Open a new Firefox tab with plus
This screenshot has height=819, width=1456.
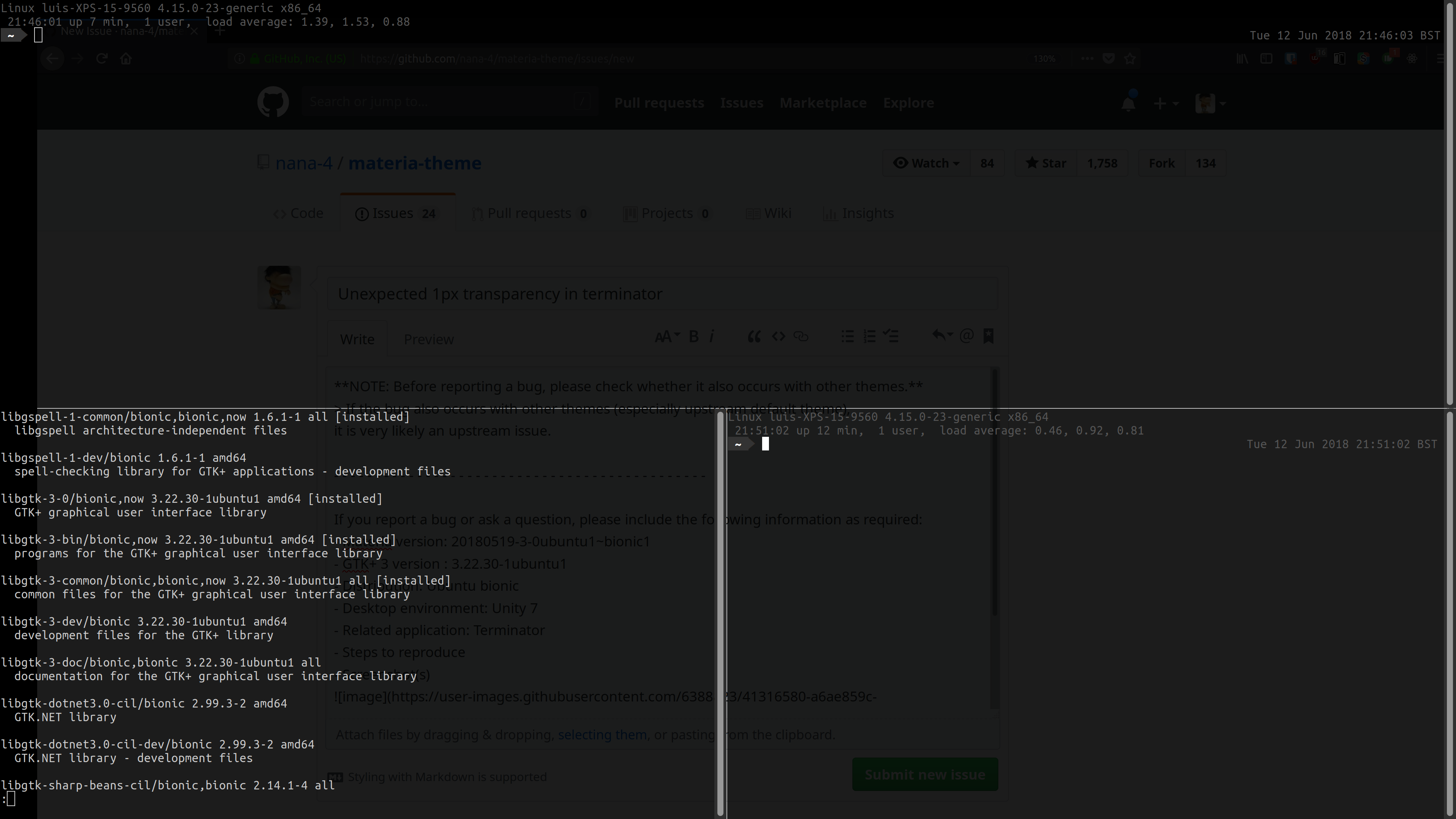(220, 31)
